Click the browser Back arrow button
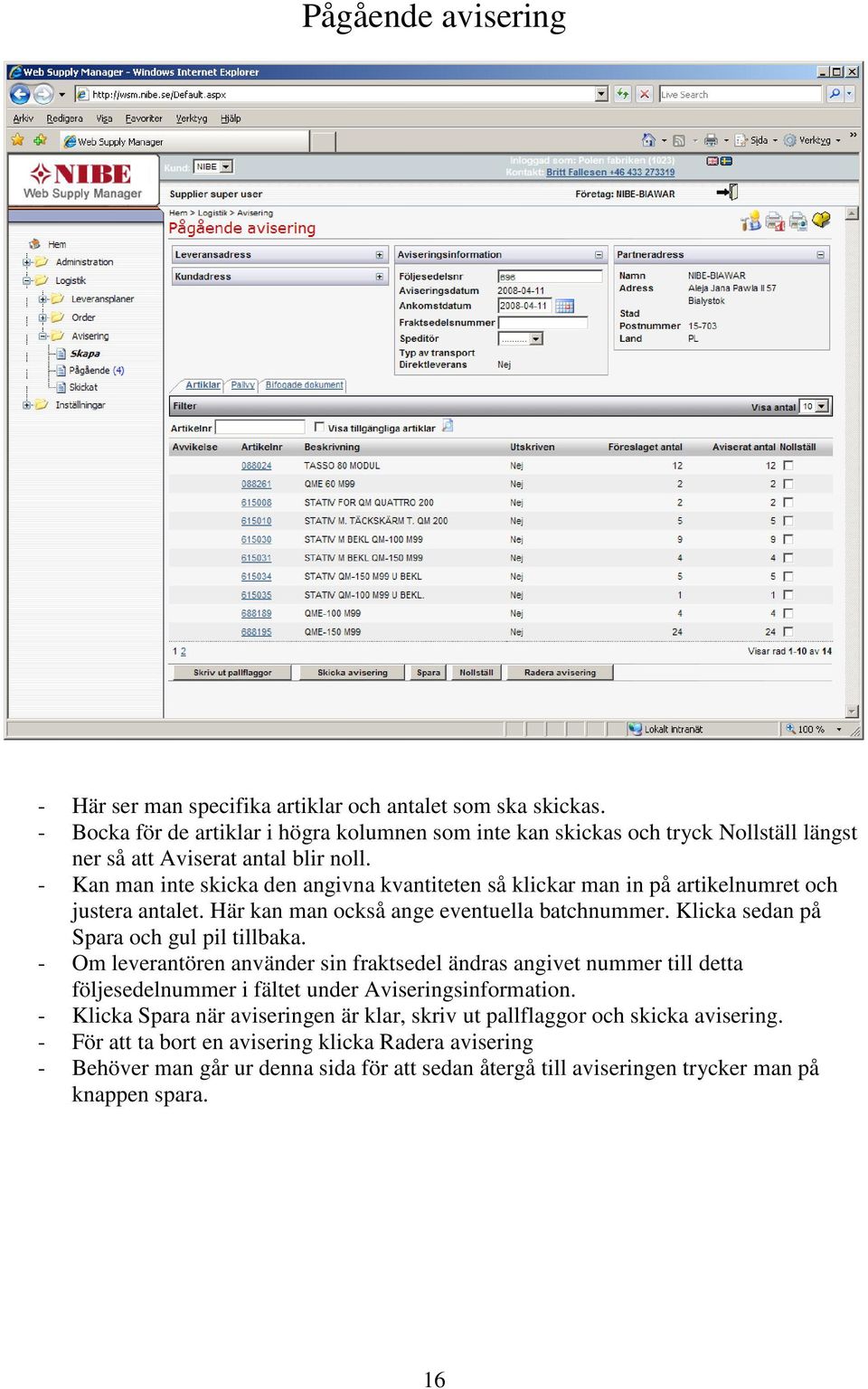The width and height of the screenshot is (868, 1389). coord(20,93)
